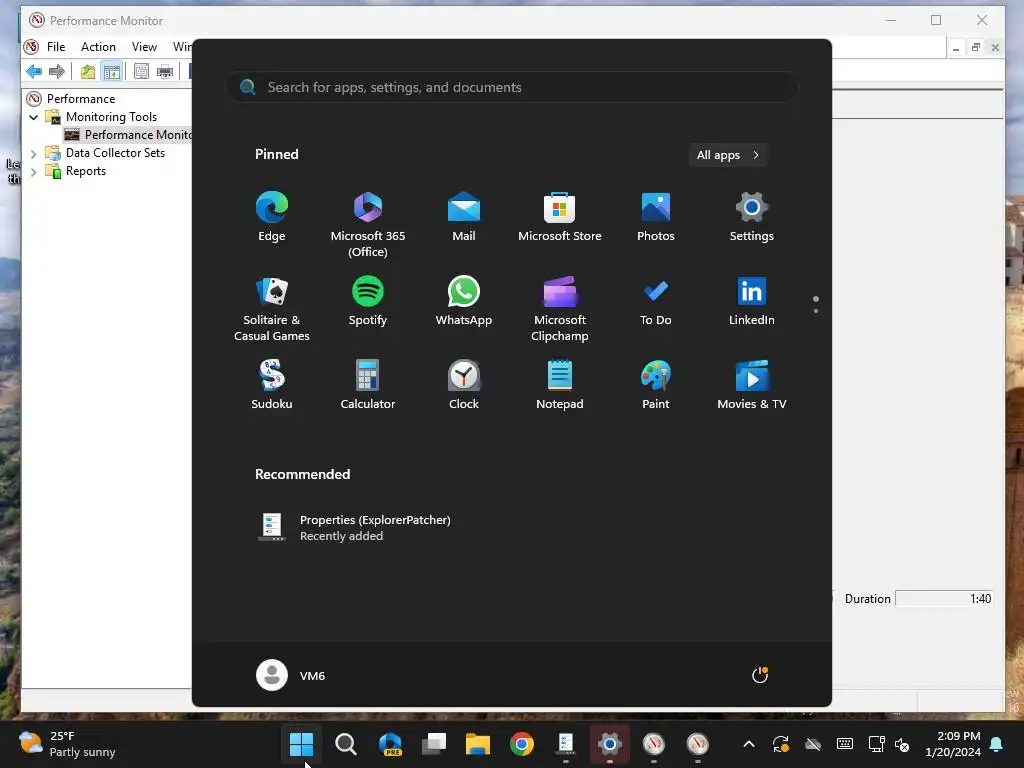The height and width of the screenshot is (768, 1024).
Task: Click Up one level toolbar icon
Action: point(88,71)
